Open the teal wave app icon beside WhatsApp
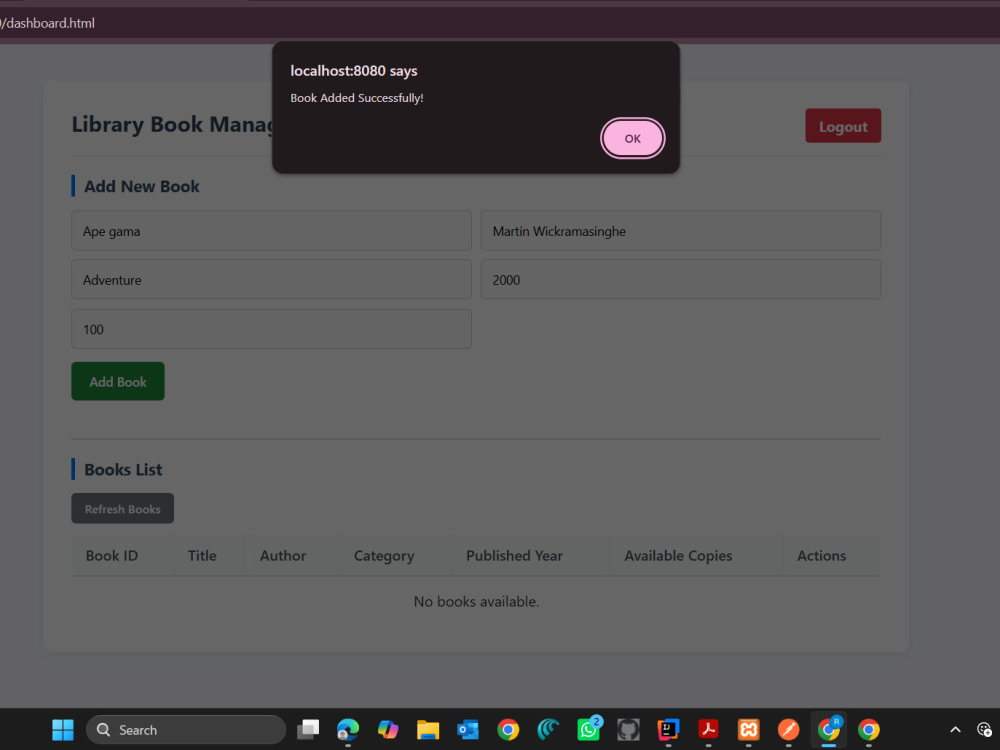 (548, 730)
